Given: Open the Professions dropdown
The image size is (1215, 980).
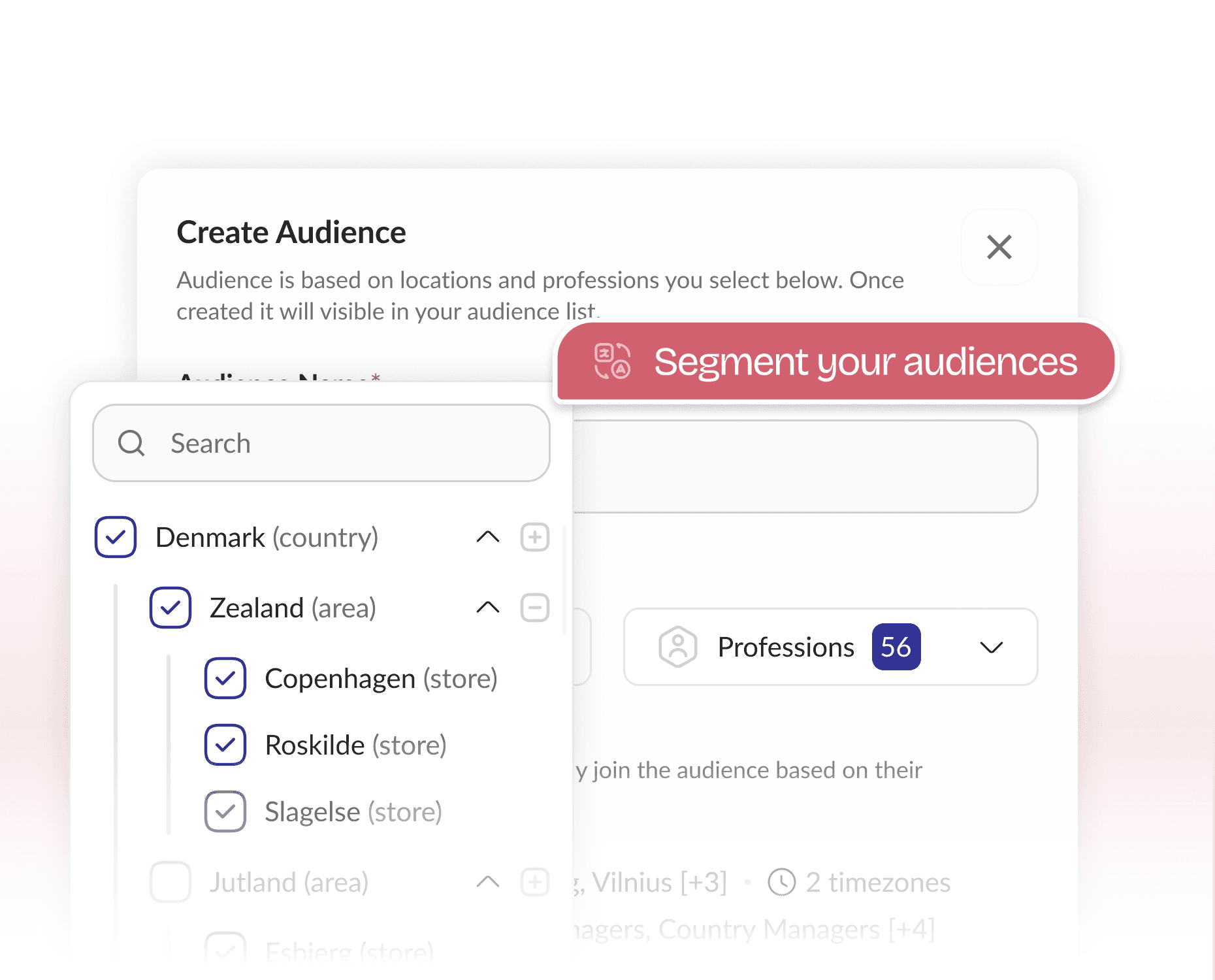Looking at the screenshot, I should pyautogui.click(x=831, y=647).
